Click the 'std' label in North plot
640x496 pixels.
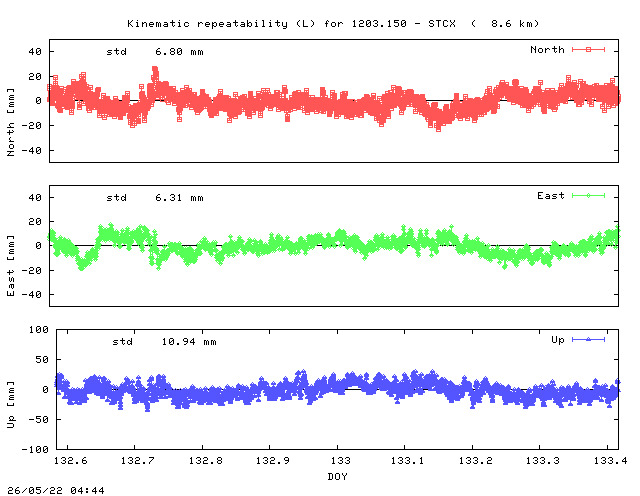click(117, 52)
